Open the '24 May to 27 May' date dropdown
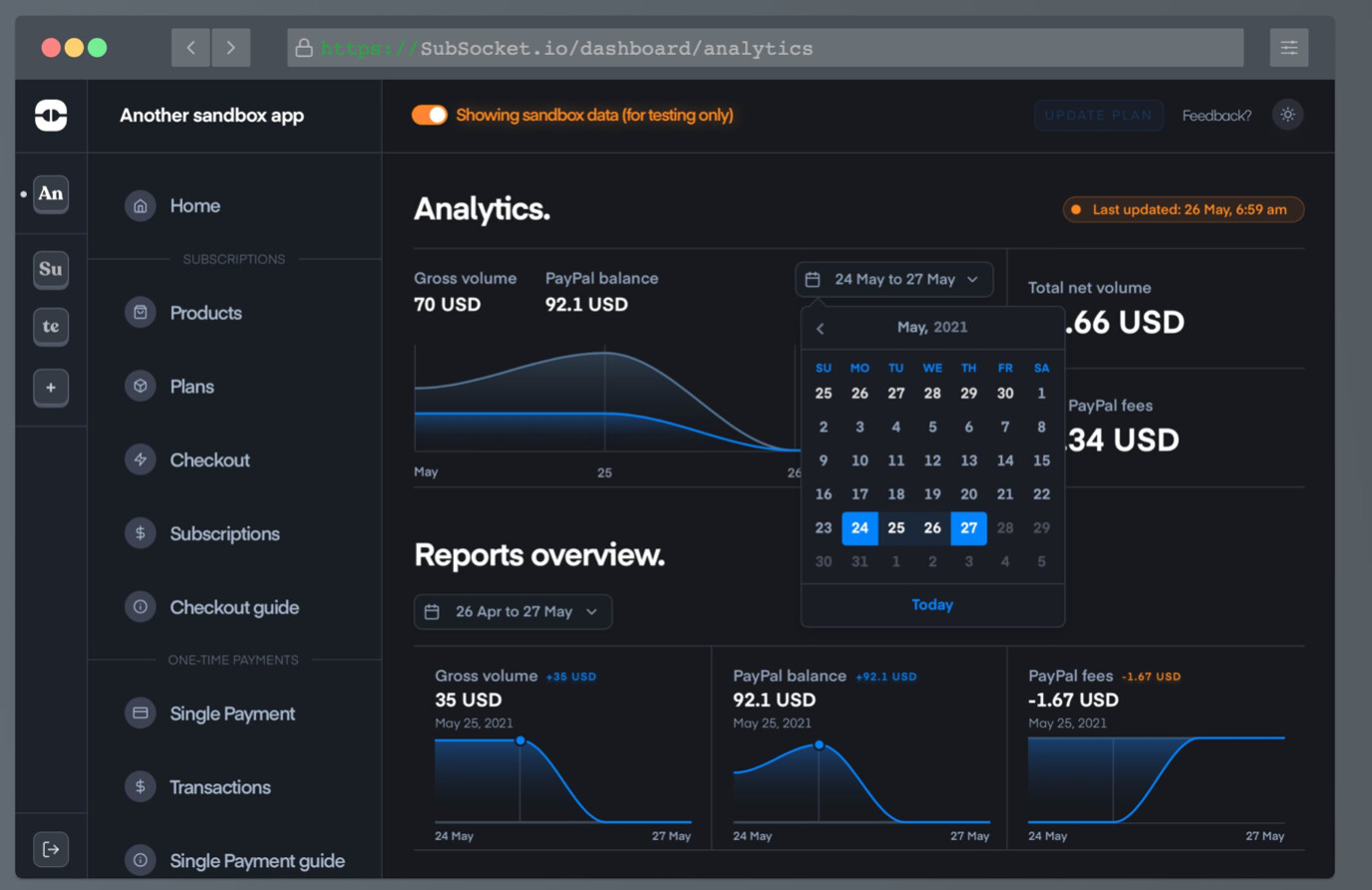Viewport: 1372px width, 890px height. coord(893,279)
